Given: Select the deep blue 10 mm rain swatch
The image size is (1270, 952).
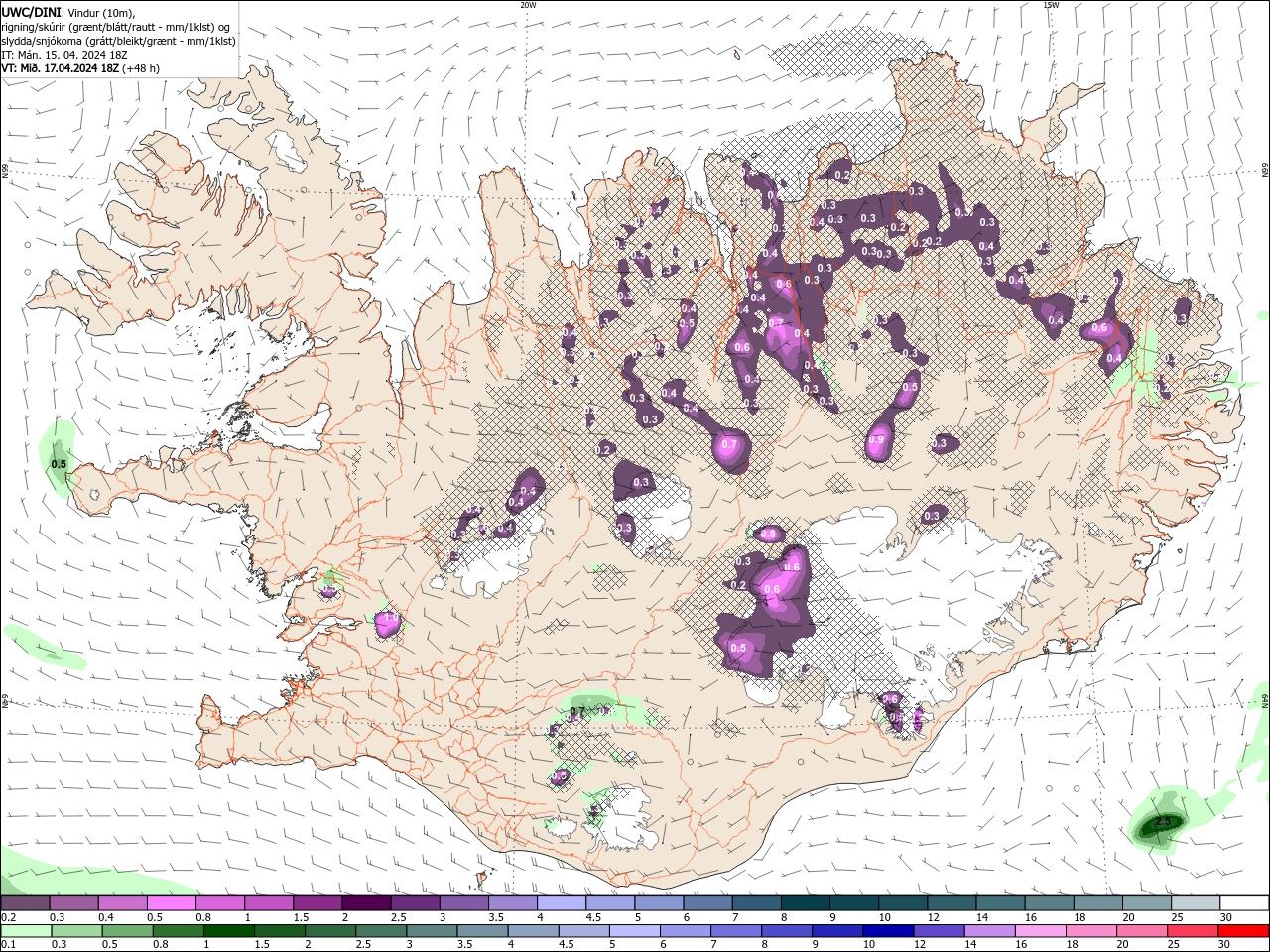Looking at the screenshot, I should 886,931.
